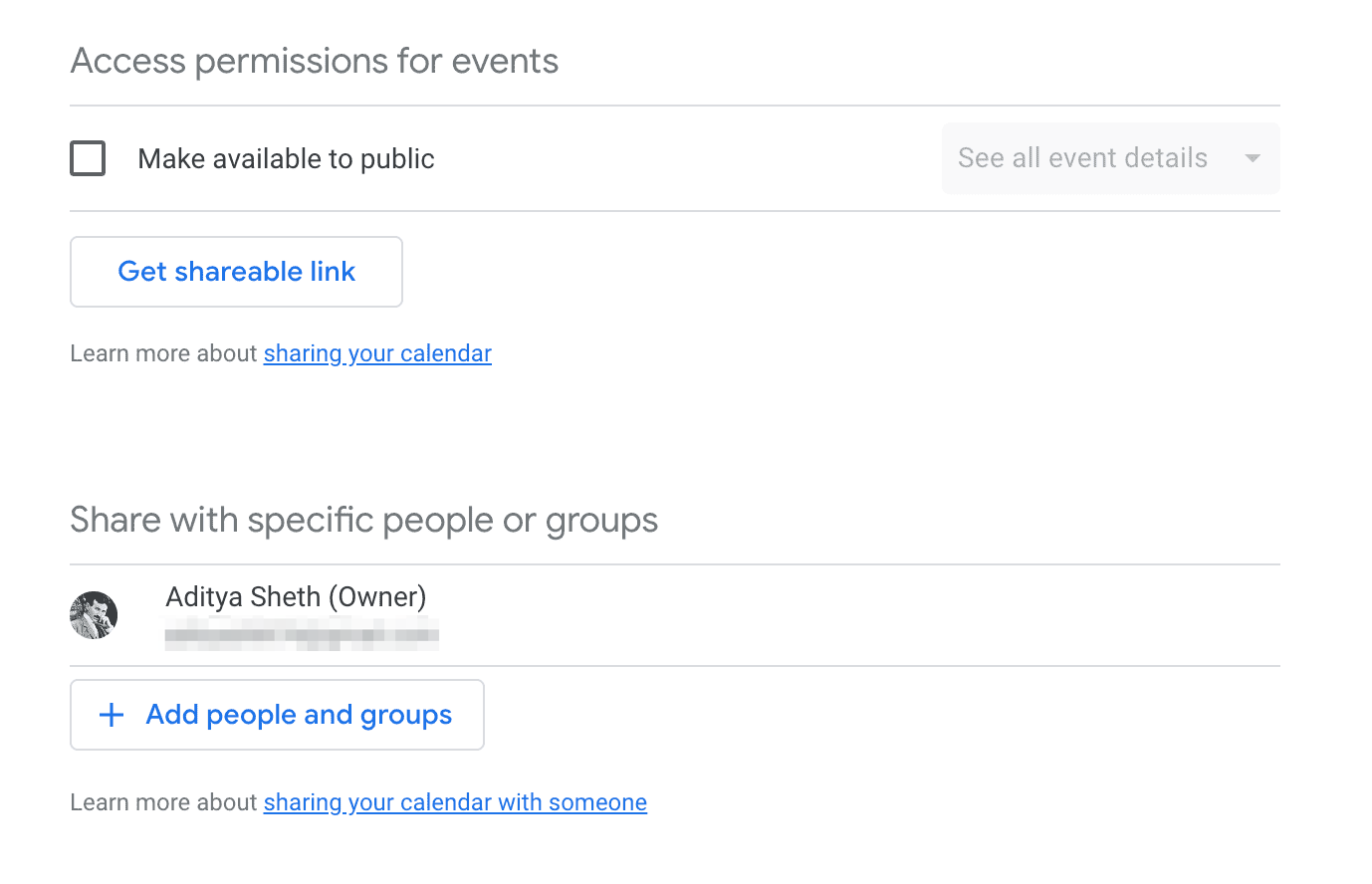1372x884 pixels.
Task: Click the dropdown arrow next to See all event details
Action: (x=1252, y=158)
